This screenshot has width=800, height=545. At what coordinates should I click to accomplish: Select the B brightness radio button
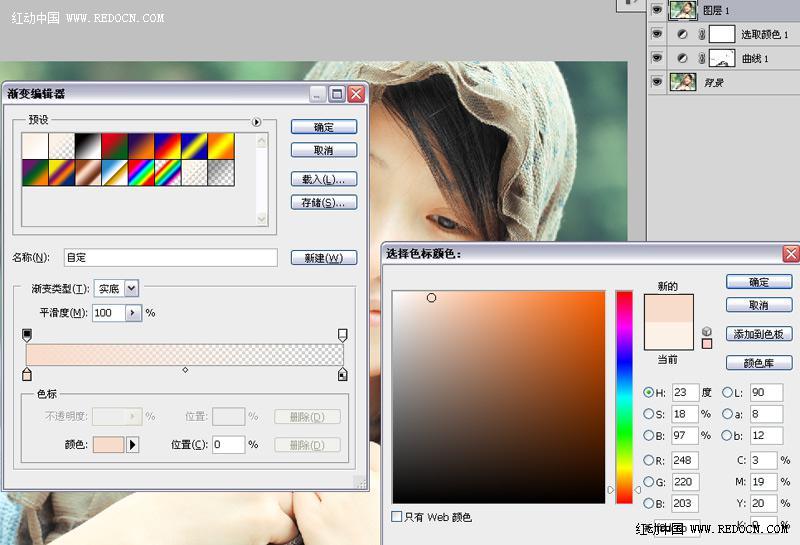point(648,435)
